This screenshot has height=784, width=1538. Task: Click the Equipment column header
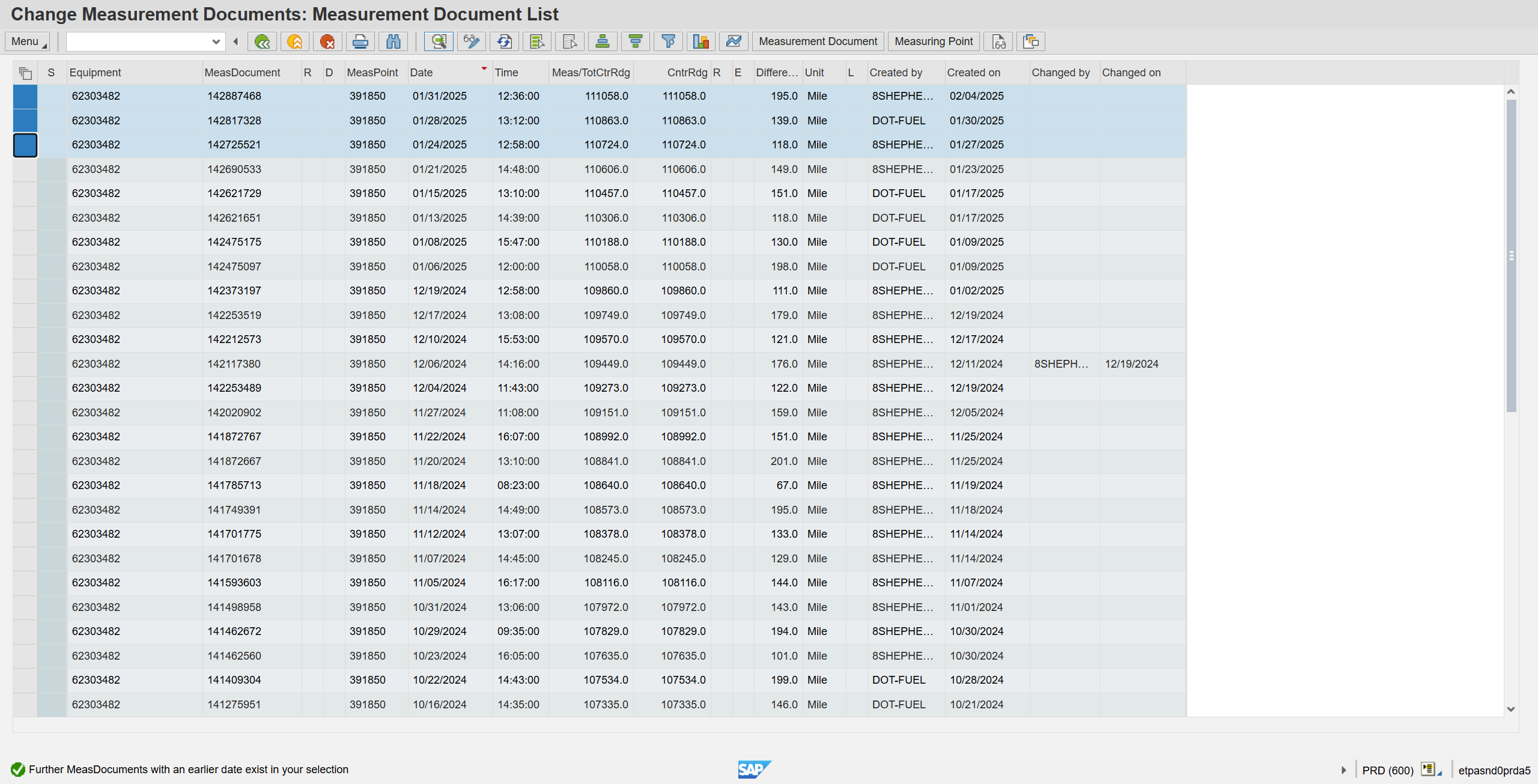(134, 73)
